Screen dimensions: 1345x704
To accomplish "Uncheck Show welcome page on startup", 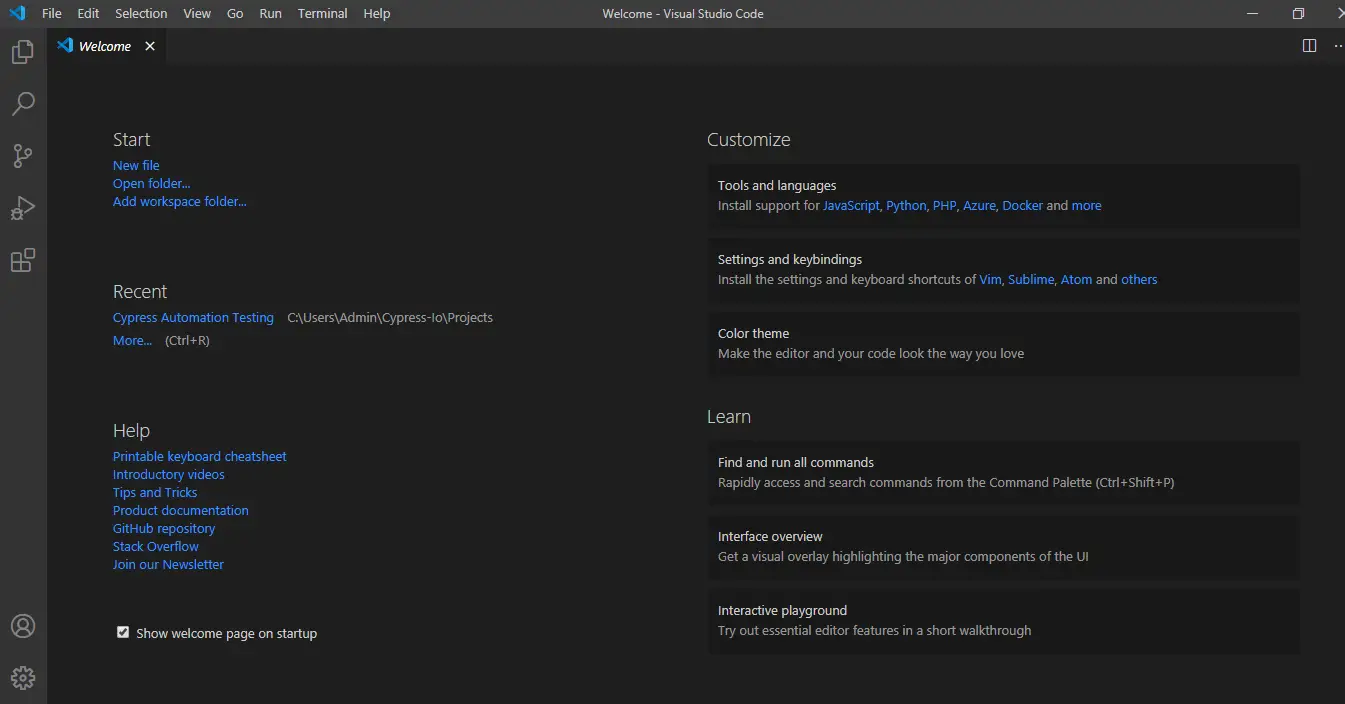I will [x=122, y=632].
